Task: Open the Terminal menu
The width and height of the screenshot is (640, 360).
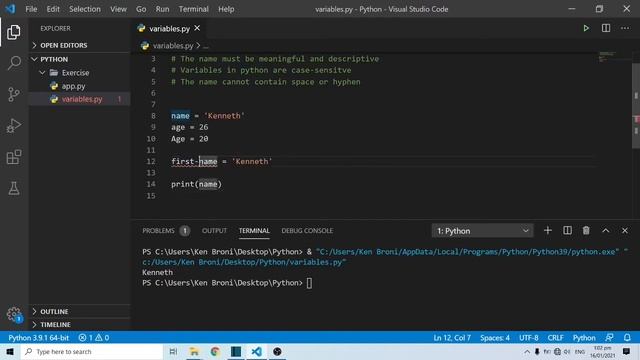Action: (193, 9)
